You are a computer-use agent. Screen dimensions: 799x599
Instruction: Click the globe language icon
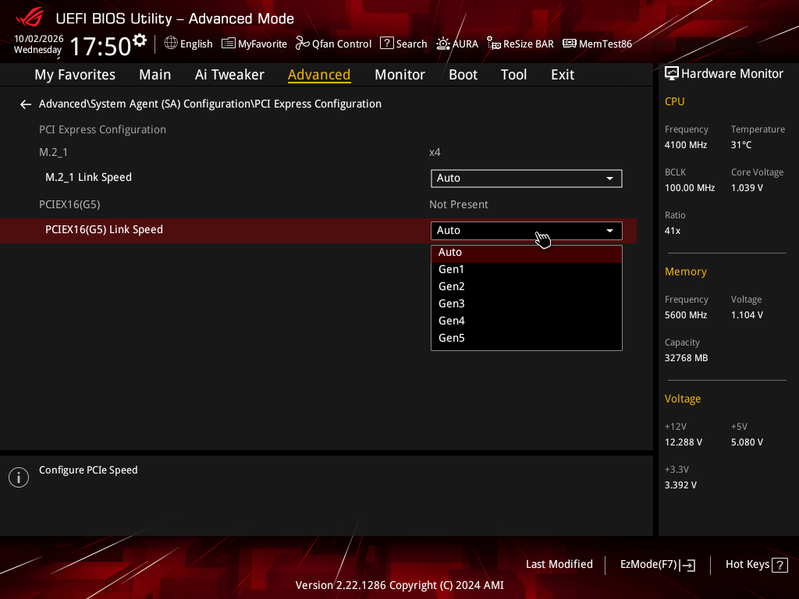pos(171,43)
